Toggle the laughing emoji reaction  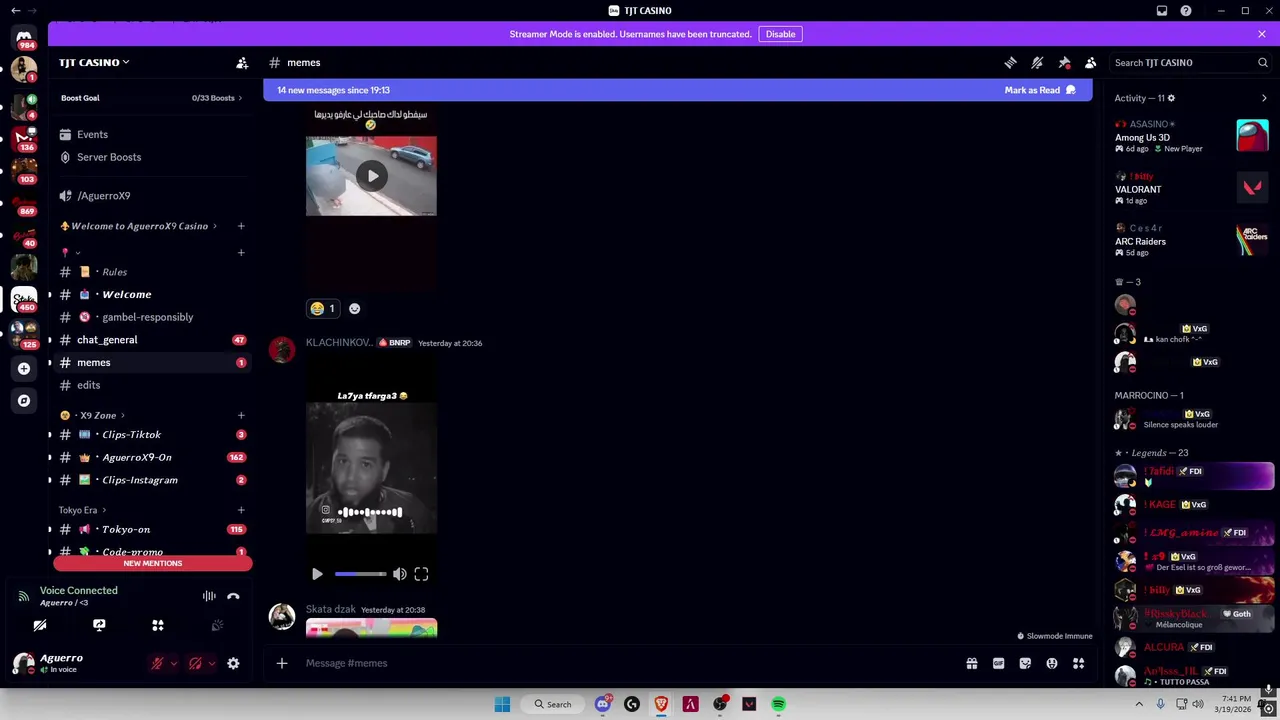tap(323, 308)
